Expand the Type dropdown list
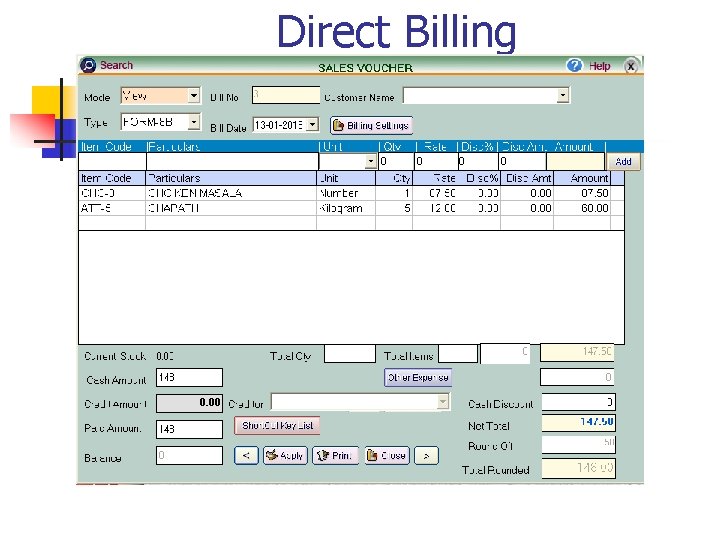This screenshot has height=540, width=720. [194, 122]
